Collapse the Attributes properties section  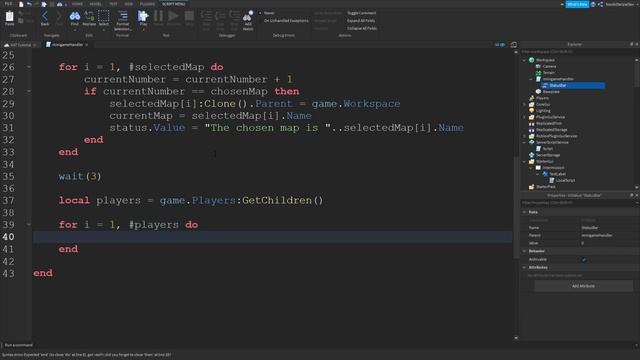(524, 267)
